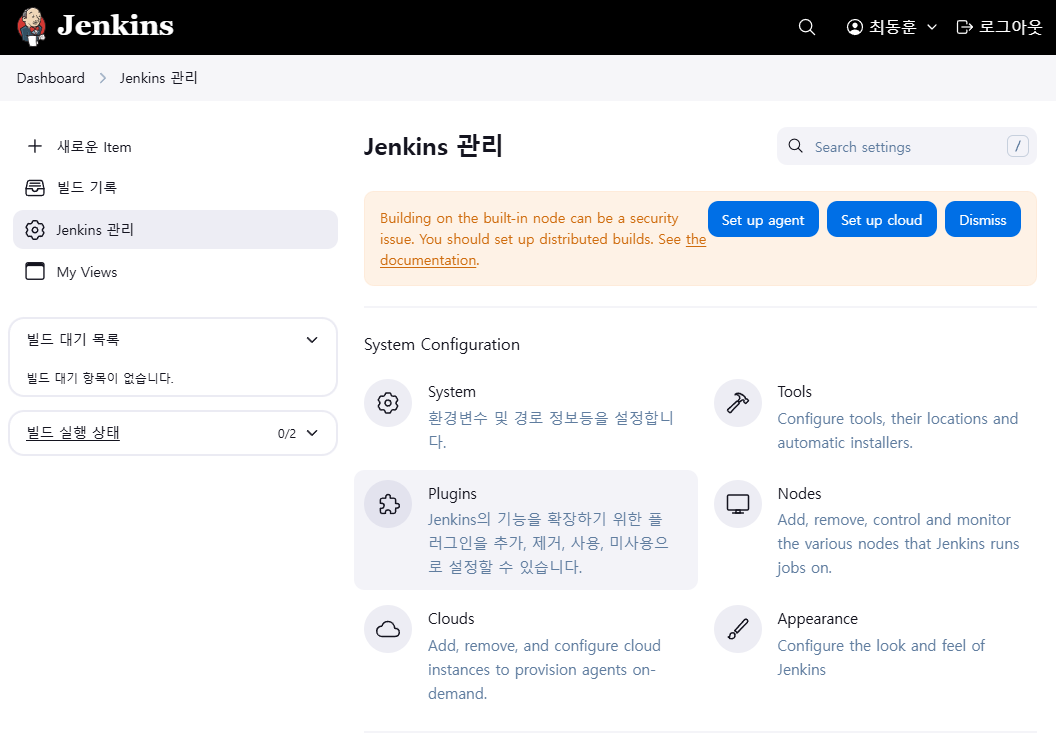Viewport: 1056px width, 735px height.
Task: Click the Jenkins wordmark title in header
Action: pyautogui.click(x=115, y=26)
